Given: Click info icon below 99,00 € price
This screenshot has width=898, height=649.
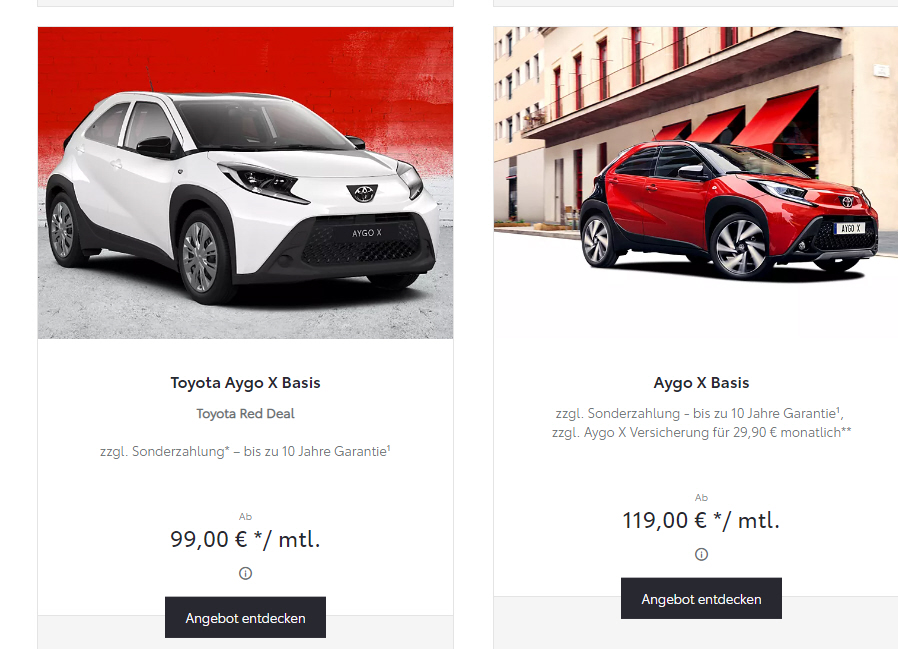Looking at the screenshot, I should coord(245,573).
